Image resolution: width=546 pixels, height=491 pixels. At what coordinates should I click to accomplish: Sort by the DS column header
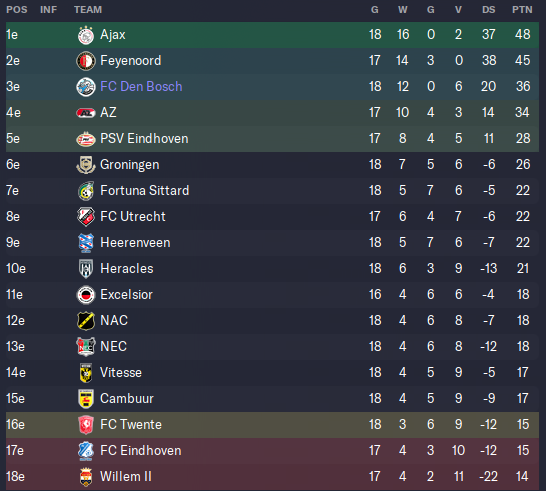[x=489, y=10]
